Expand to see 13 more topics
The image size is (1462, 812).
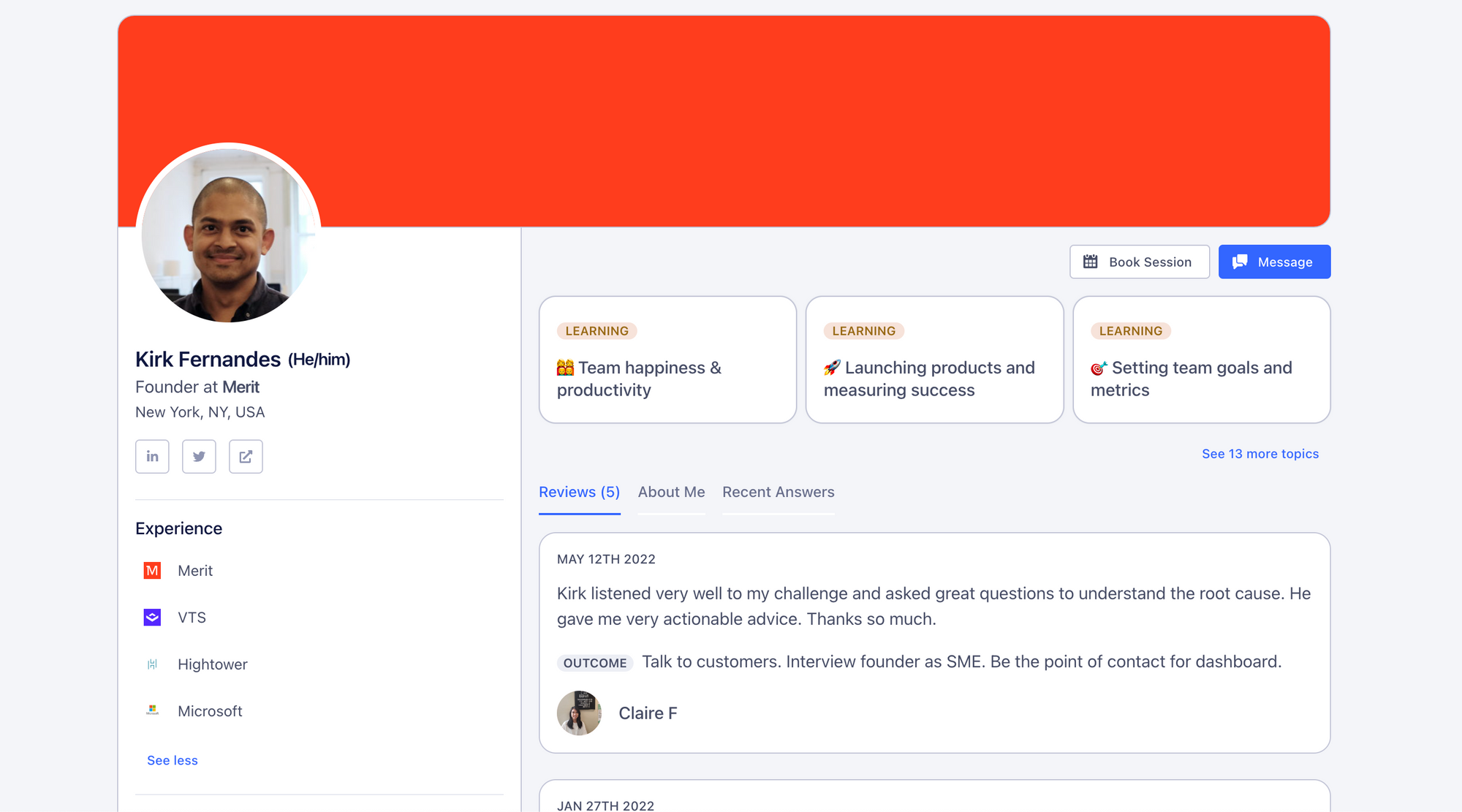click(1260, 453)
